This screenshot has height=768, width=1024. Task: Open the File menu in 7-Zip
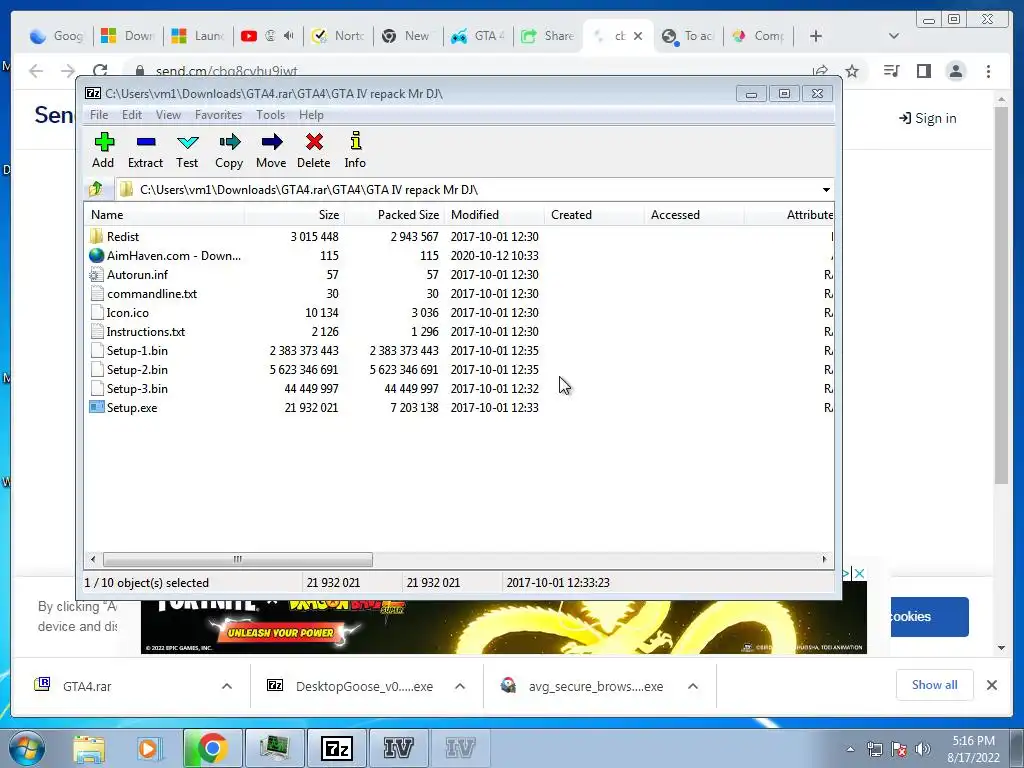point(99,114)
